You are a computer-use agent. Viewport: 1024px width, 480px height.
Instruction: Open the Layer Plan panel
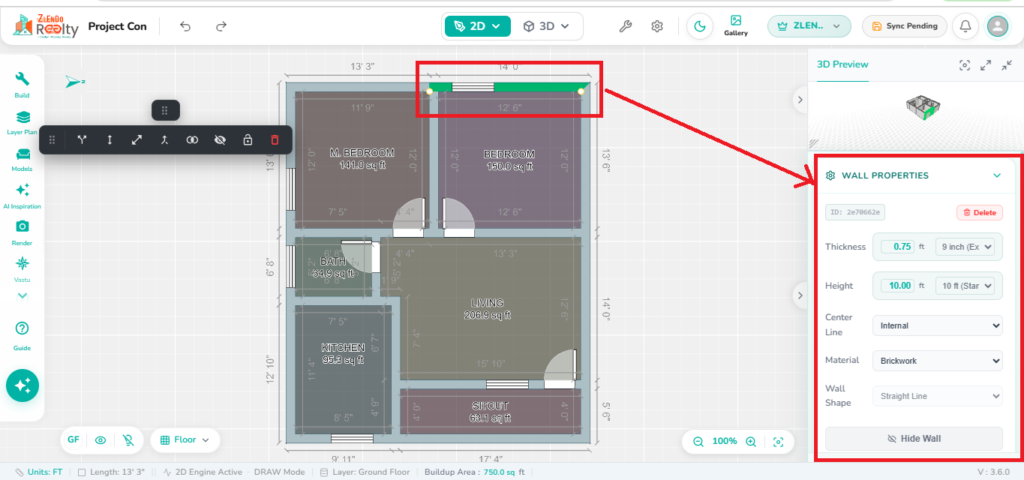pos(22,121)
